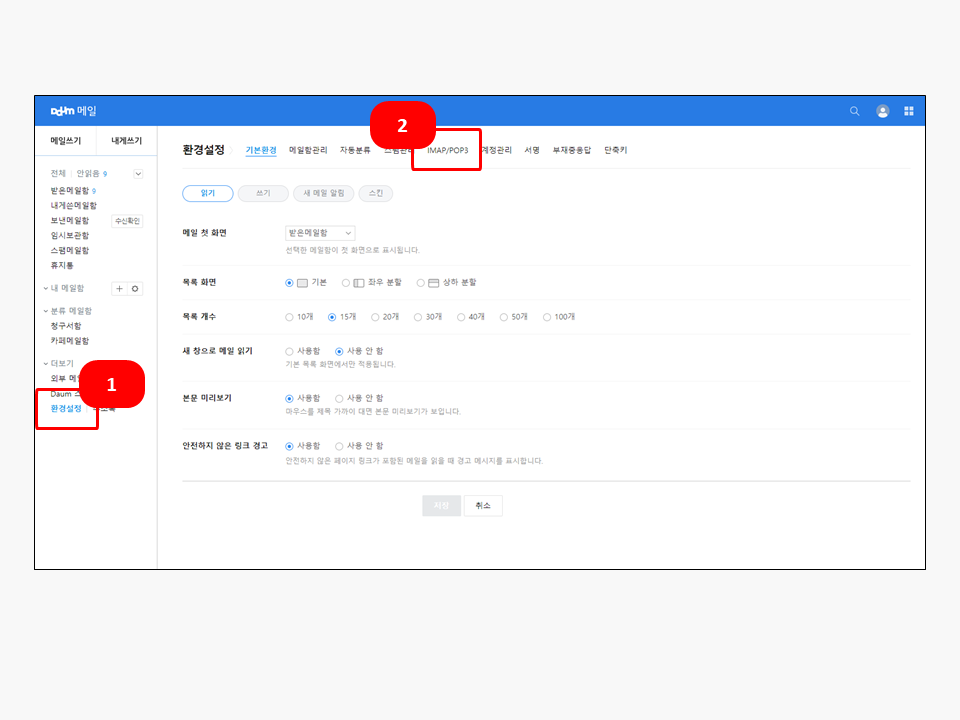960x720 pixels.
Task: Click the Daum 메일 logo
Action: (x=74, y=111)
